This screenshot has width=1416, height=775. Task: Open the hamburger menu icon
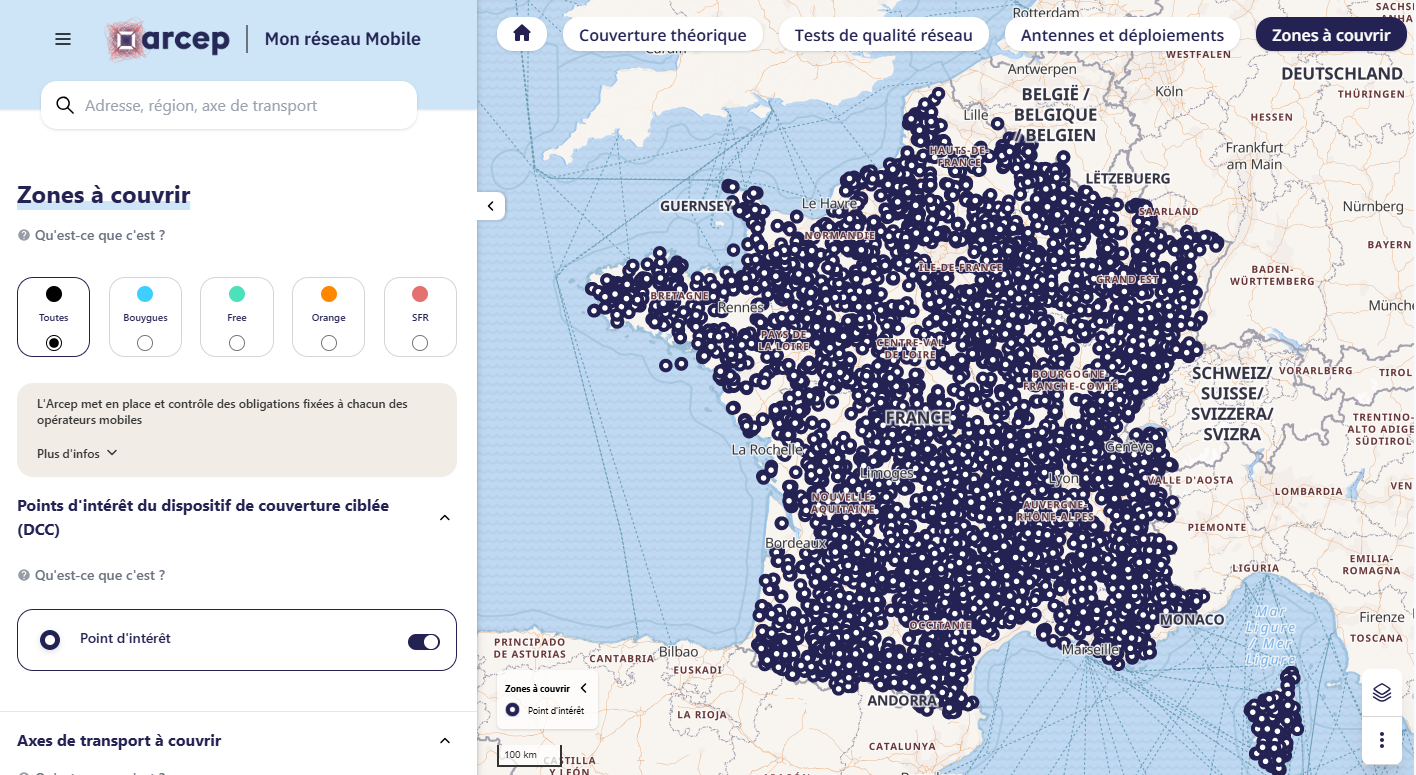pos(63,39)
